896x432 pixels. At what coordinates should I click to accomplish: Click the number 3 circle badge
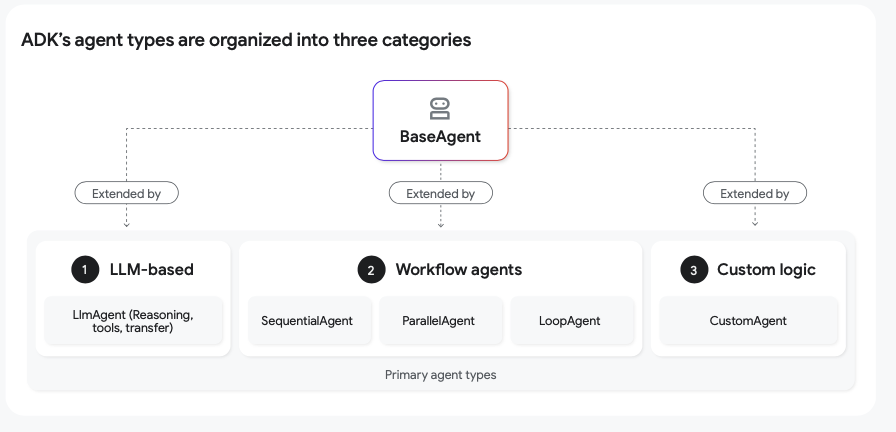(x=694, y=269)
